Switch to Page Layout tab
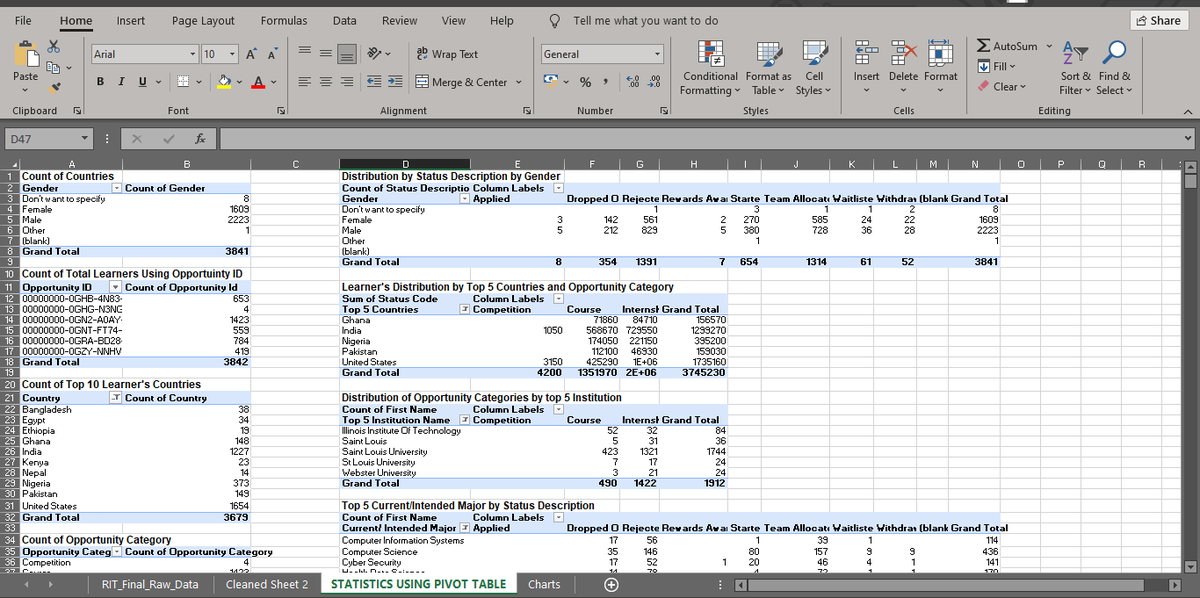The height and width of the screenshot is (598, 1200). point(203,20)
